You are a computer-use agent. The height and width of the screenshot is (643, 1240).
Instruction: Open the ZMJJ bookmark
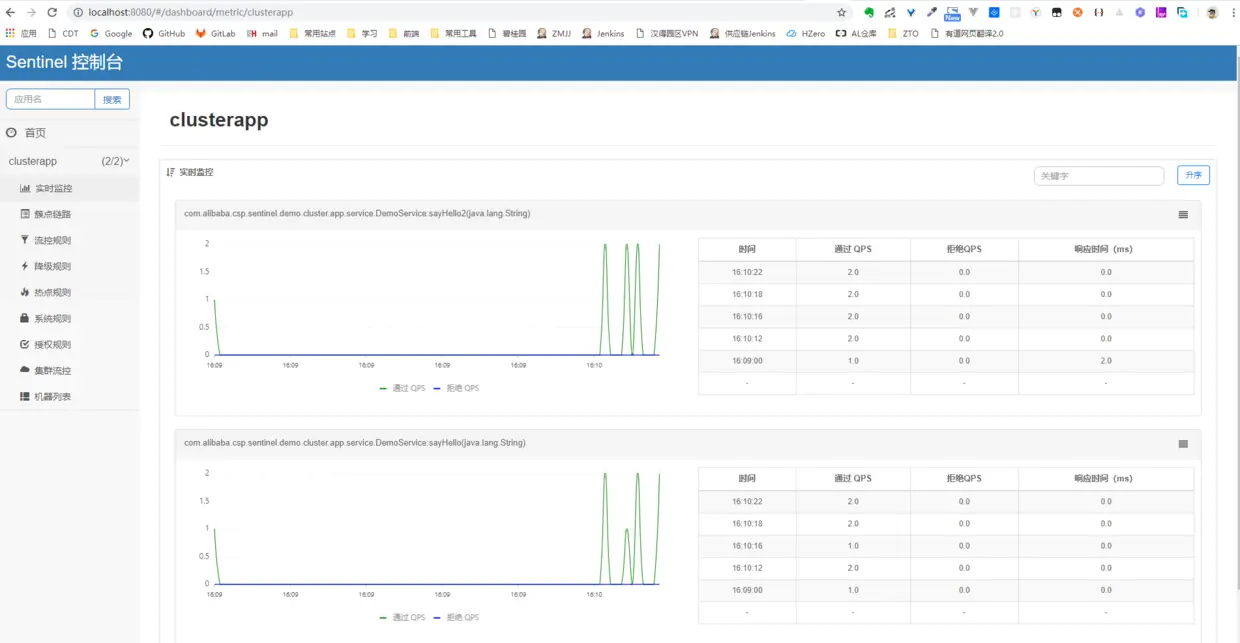[x=554, y=33]
